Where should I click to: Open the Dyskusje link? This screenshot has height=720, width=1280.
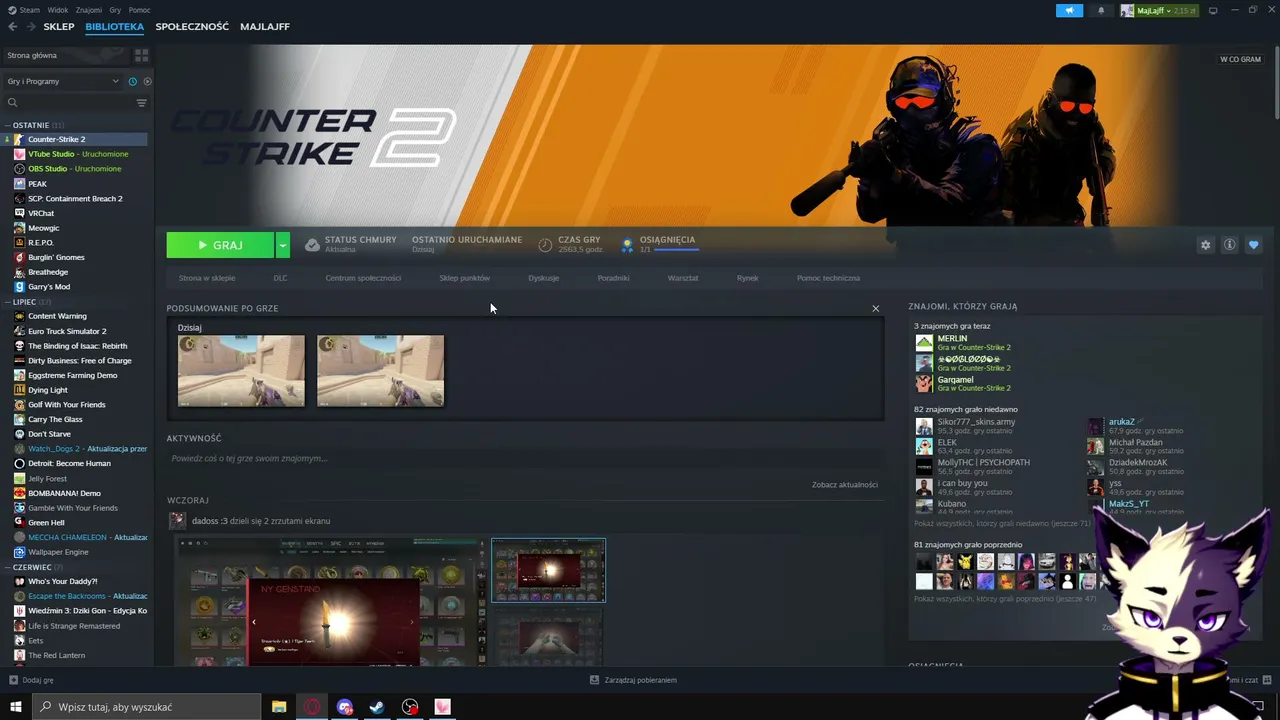click(544, 278)
